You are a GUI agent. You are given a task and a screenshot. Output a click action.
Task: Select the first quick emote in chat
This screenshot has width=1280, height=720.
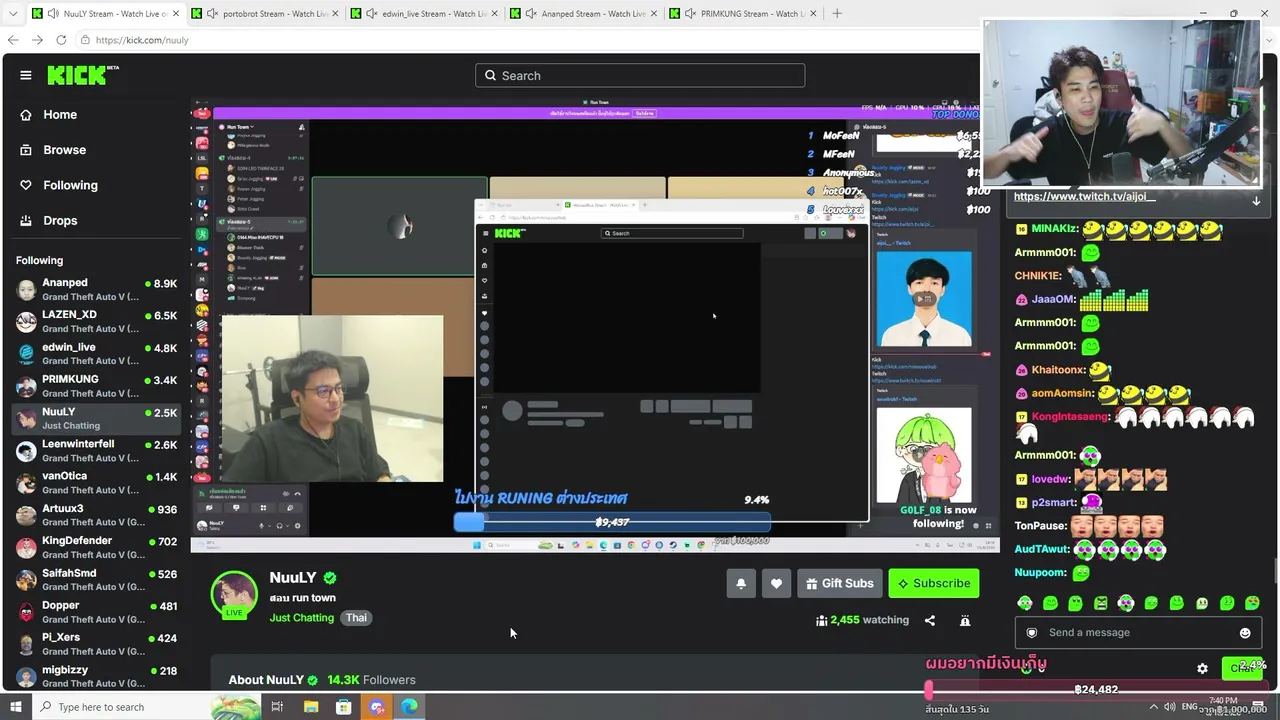coord(1025,603)
